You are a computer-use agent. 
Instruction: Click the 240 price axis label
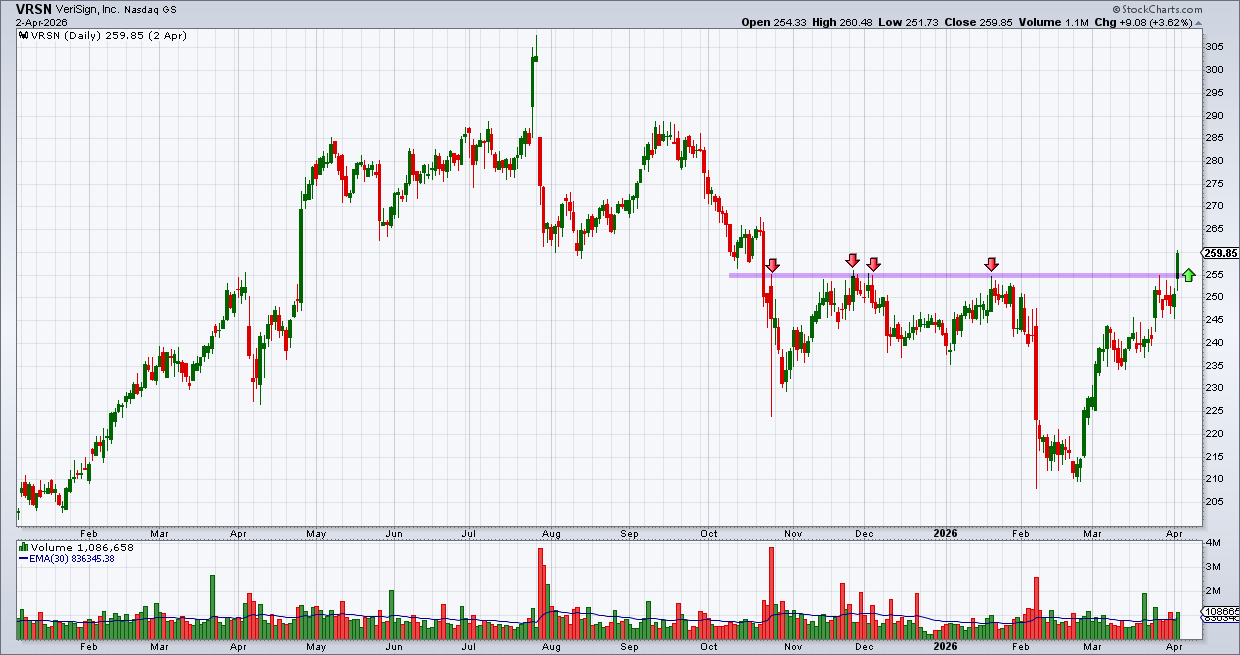pos(1214,342)
